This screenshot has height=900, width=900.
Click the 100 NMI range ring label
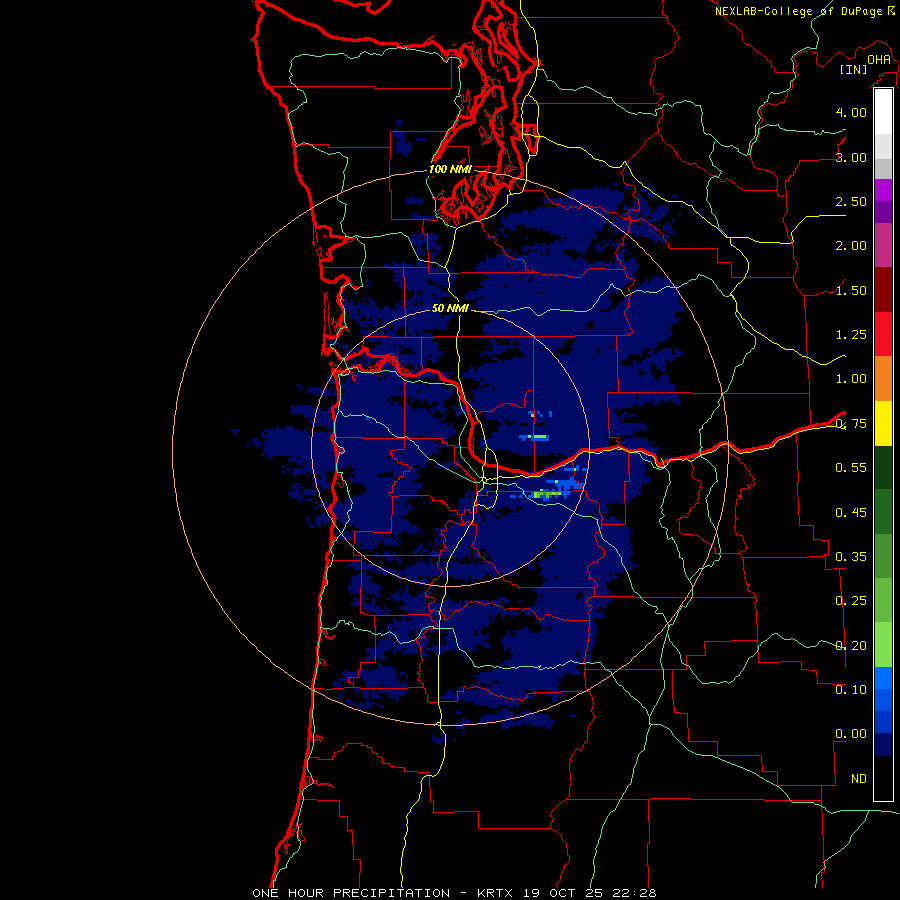(x=451, y=169)
